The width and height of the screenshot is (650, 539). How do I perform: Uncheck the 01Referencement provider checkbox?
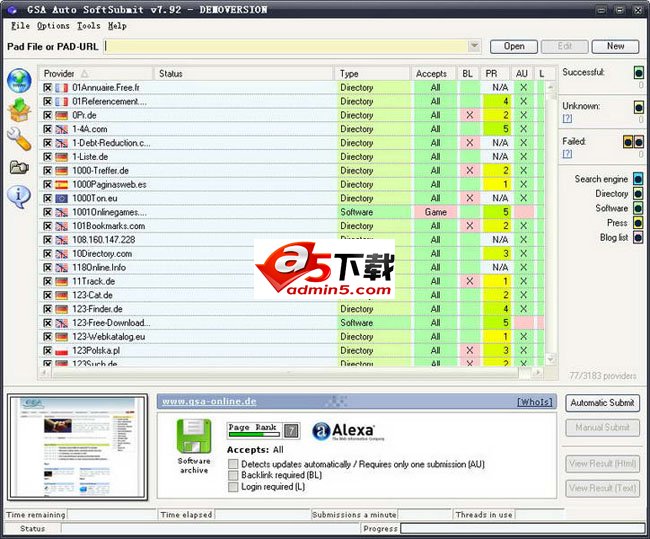pyautogui.click(x=48, y=102)
